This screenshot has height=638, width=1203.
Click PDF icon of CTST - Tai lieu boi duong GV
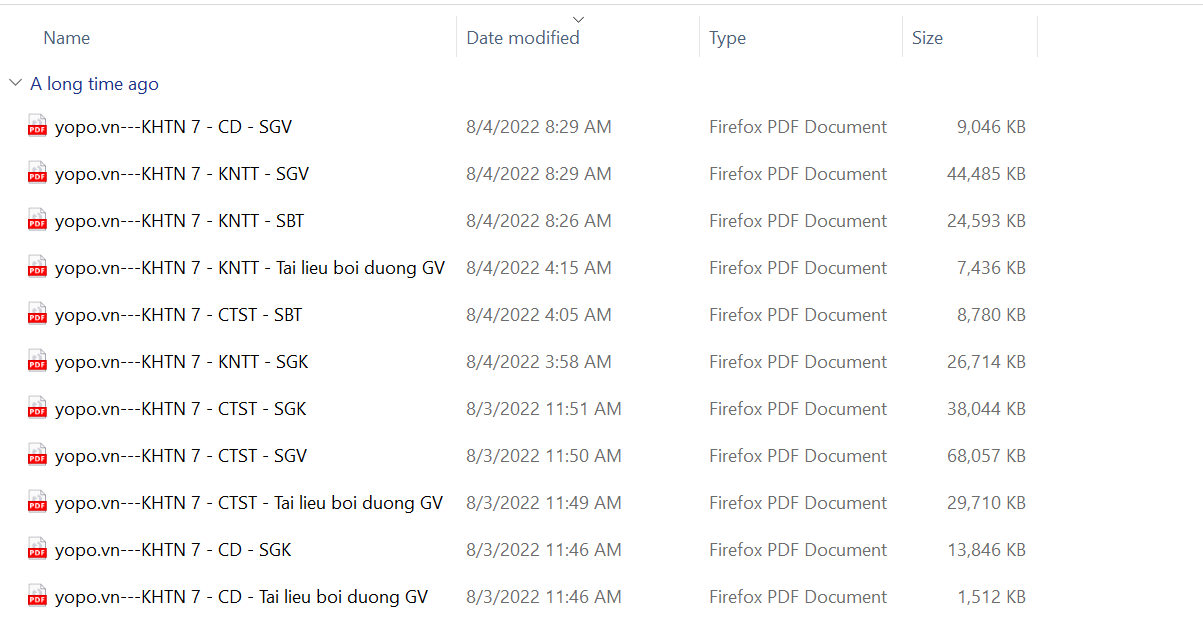37,503
